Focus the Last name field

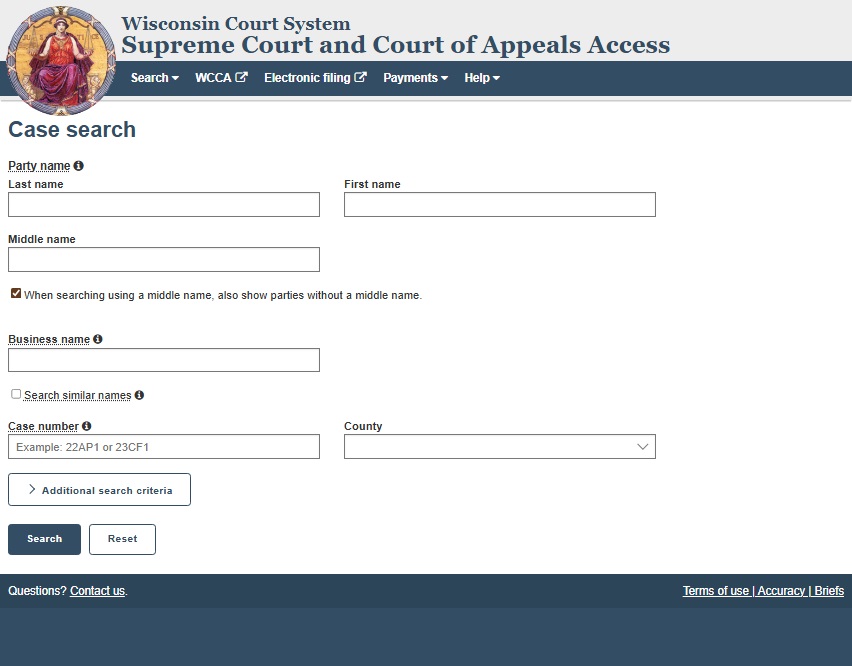pyautogui.click(x=164, y=205)
